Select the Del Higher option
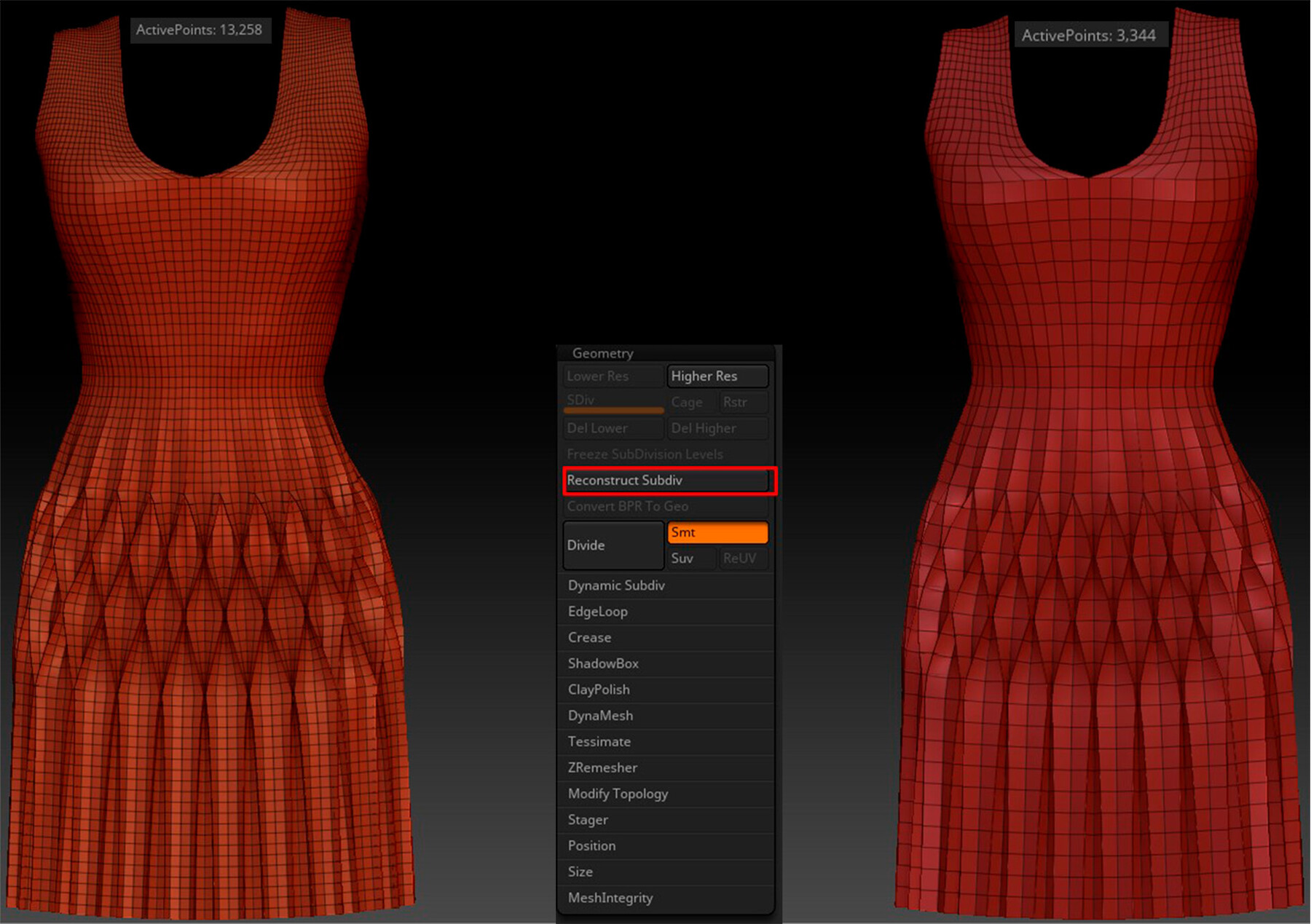 pyautogui.click(x=717, y=428)
